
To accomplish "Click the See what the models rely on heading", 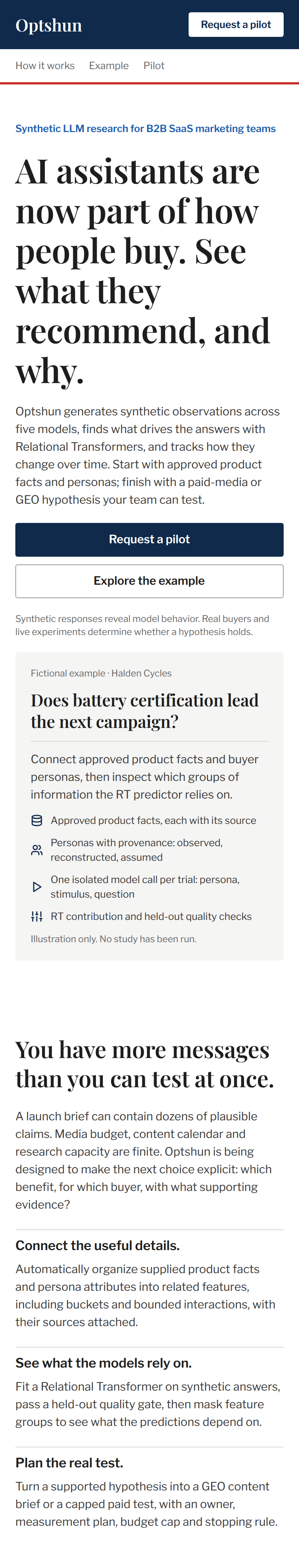I will (x=103, y=1363).
